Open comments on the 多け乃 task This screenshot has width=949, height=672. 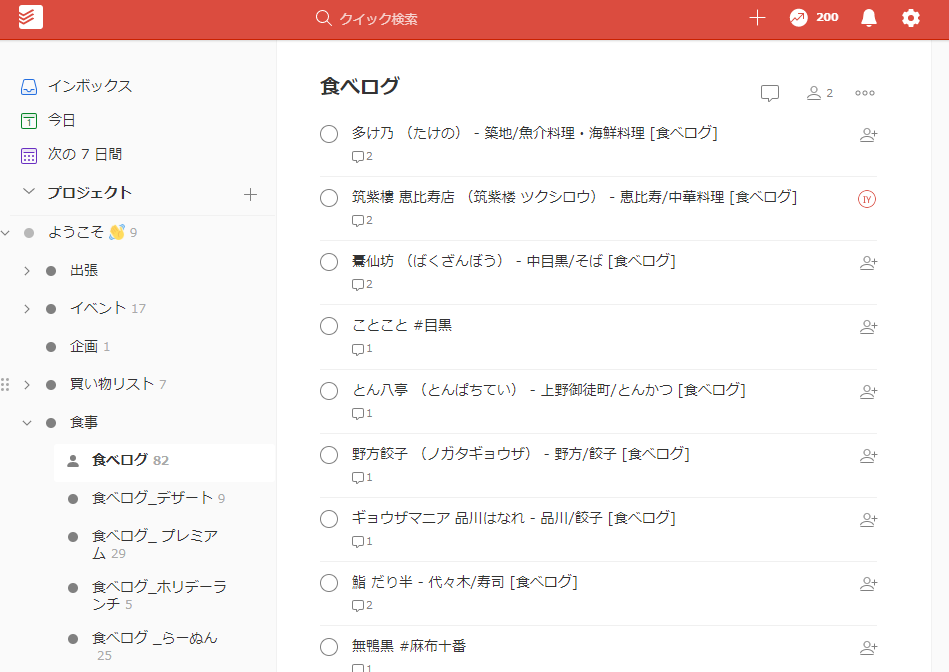[x=362, y=157]
